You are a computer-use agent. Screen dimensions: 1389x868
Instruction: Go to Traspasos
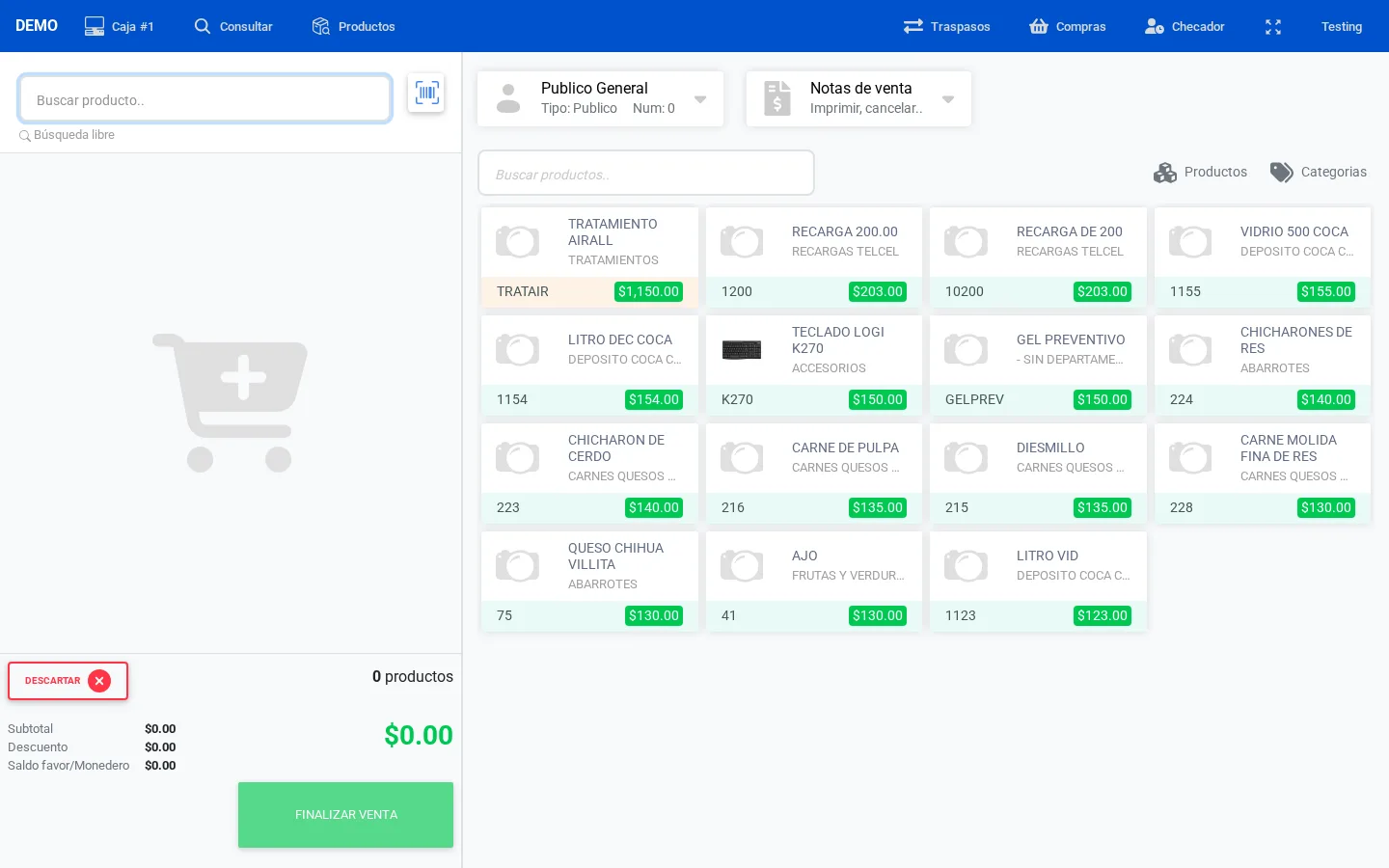946,26
